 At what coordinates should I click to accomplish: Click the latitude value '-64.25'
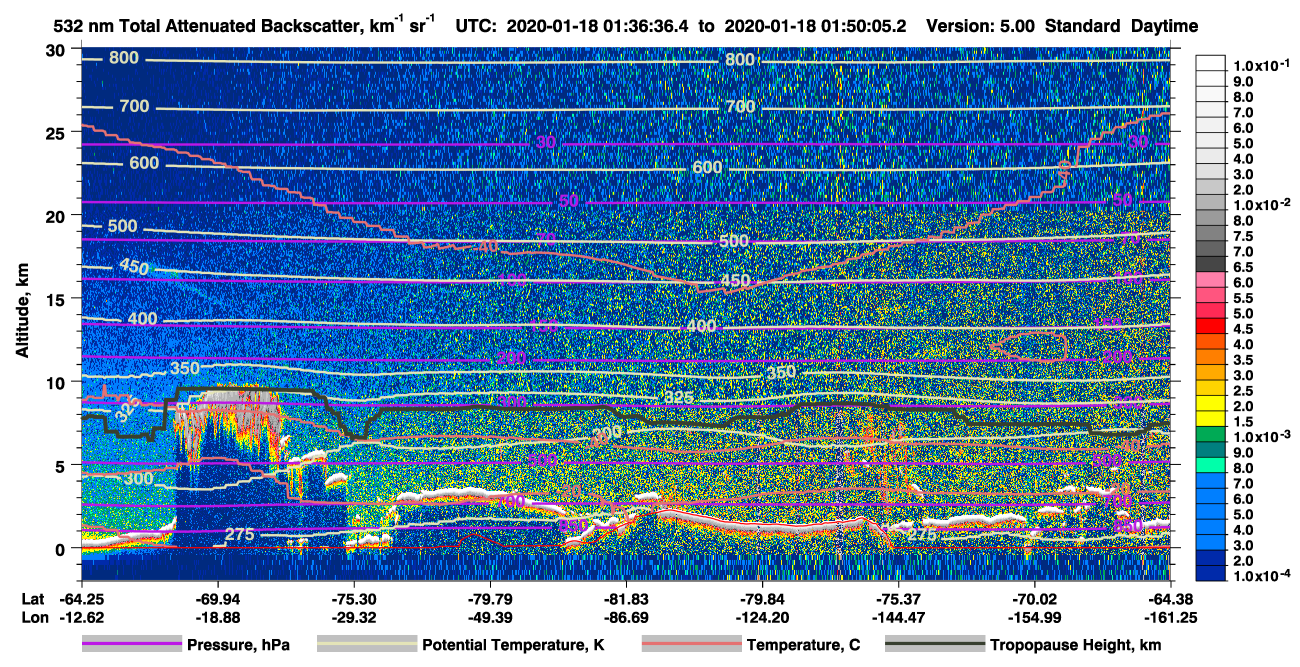[x=81, y=599]
